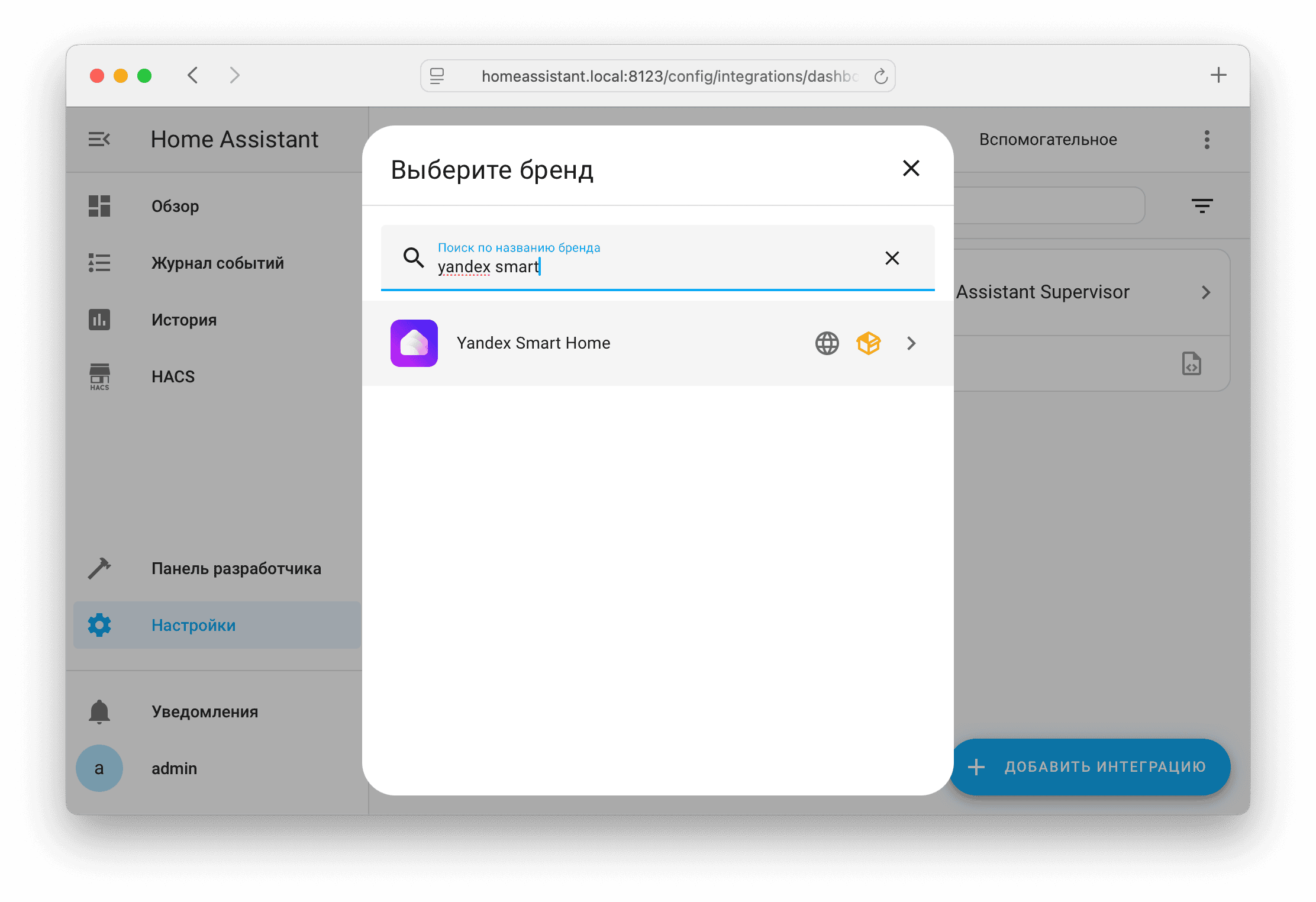Open the filter icon in integrations page
Viewport: 1316px width, 902px height.
point(1202,206)
